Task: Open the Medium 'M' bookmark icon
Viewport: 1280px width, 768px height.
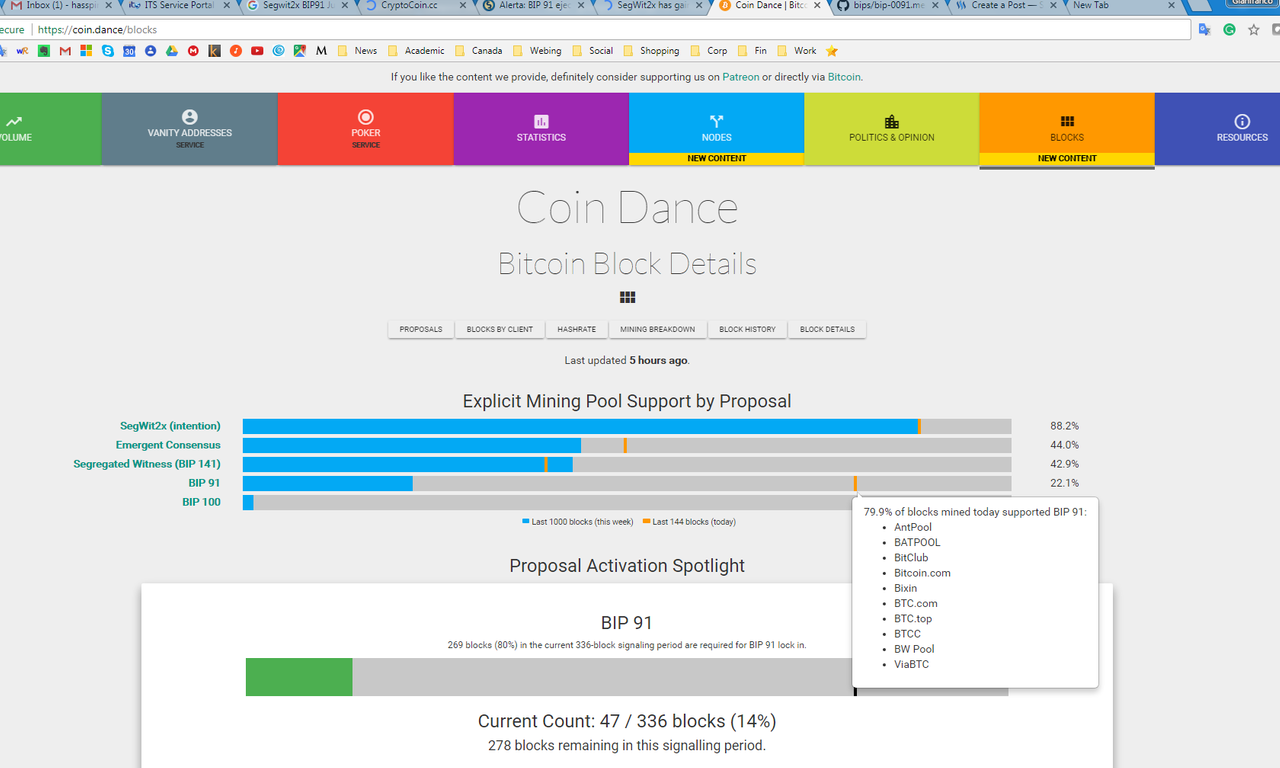Action: (321, 51)
